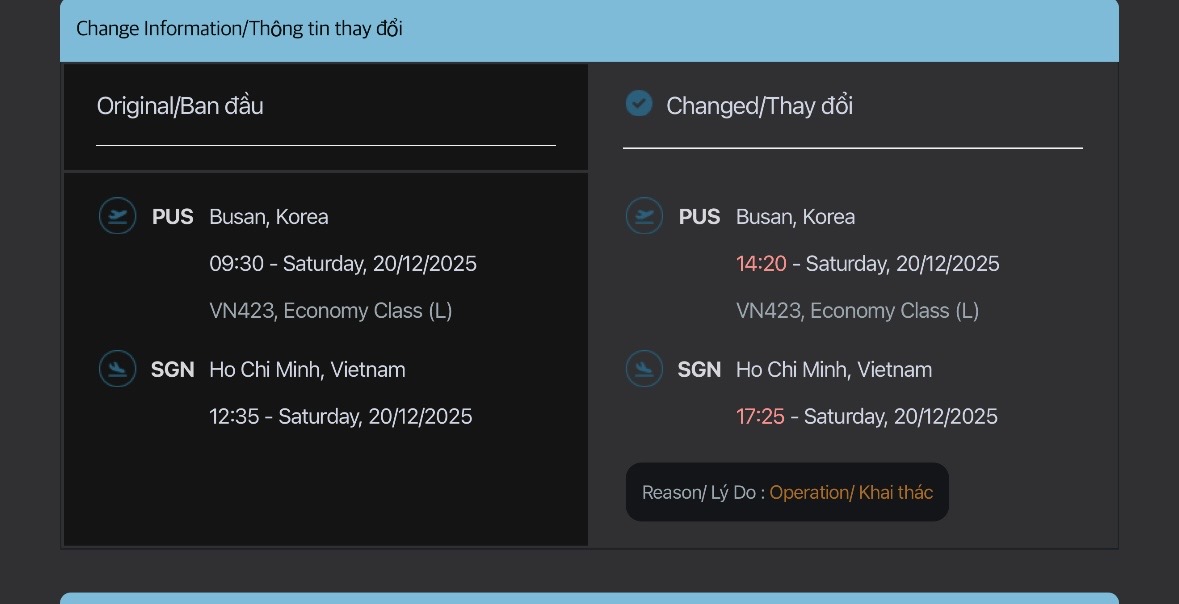
Task: Click the PUS airport code in Original column
Action: [x=173, y=217]
